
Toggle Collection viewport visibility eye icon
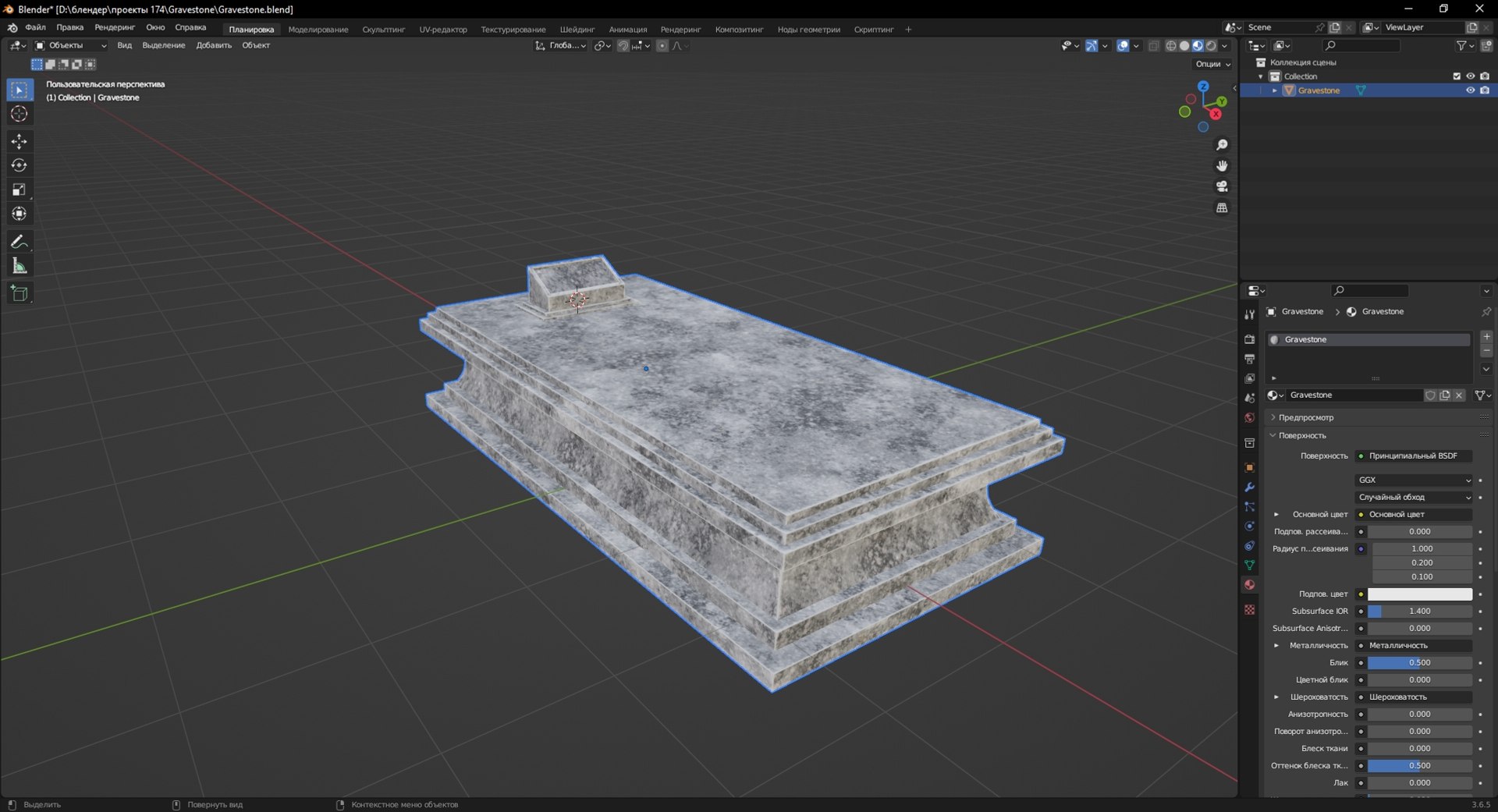pyautogui.click(x=1470, y=76)
